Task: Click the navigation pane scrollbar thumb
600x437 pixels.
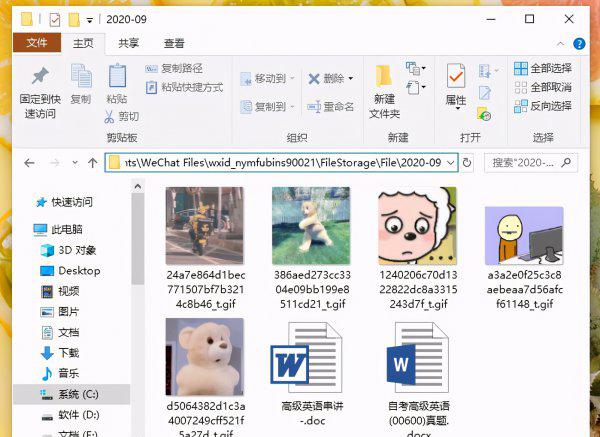Action: pyautogui.click(x=138, y=239)
